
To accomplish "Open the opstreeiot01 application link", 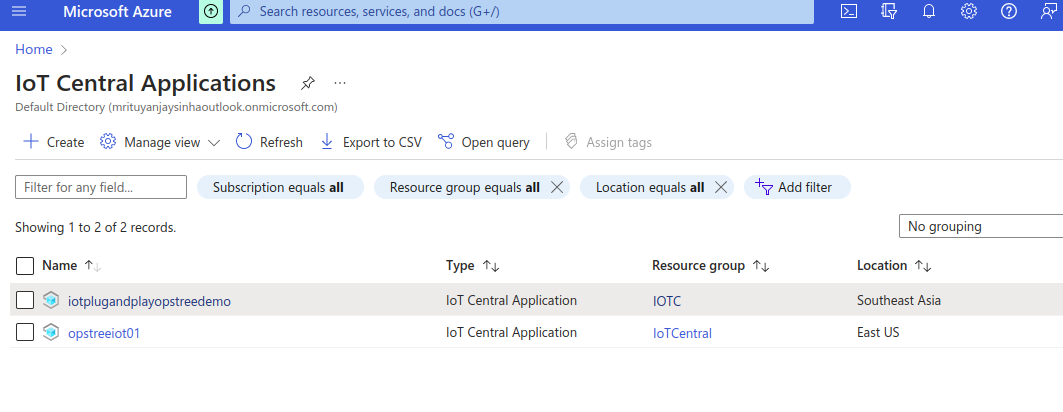I will [104, 333].
